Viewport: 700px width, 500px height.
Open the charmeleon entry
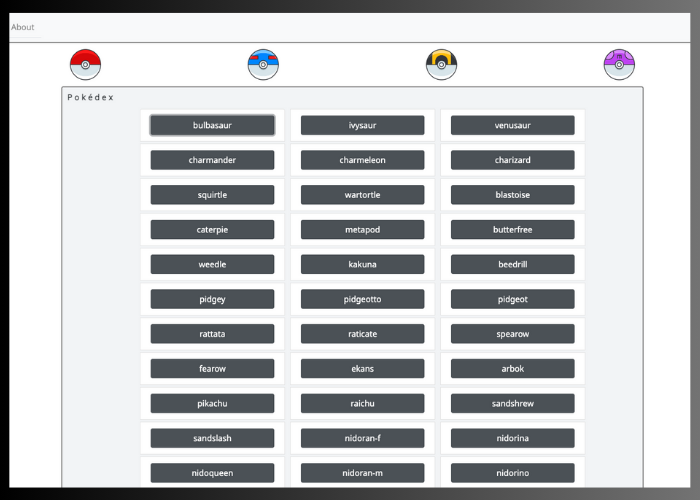coord(362,160)
